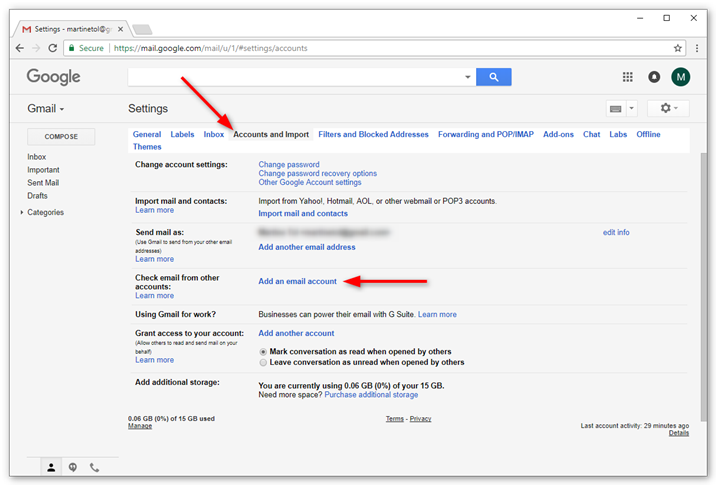Expand the search options arrow
716x485 pixels.
click(467, 77)
